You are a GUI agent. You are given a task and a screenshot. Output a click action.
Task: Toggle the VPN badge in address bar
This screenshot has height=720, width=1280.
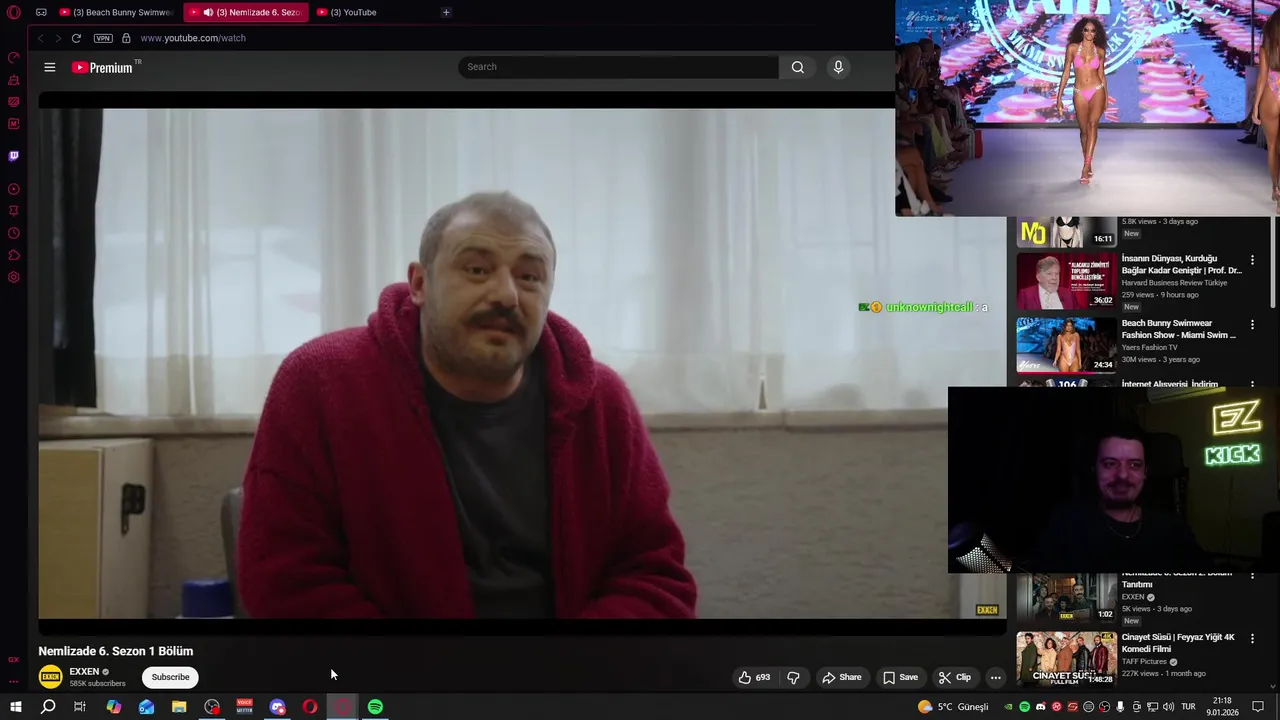click(103, 38)
